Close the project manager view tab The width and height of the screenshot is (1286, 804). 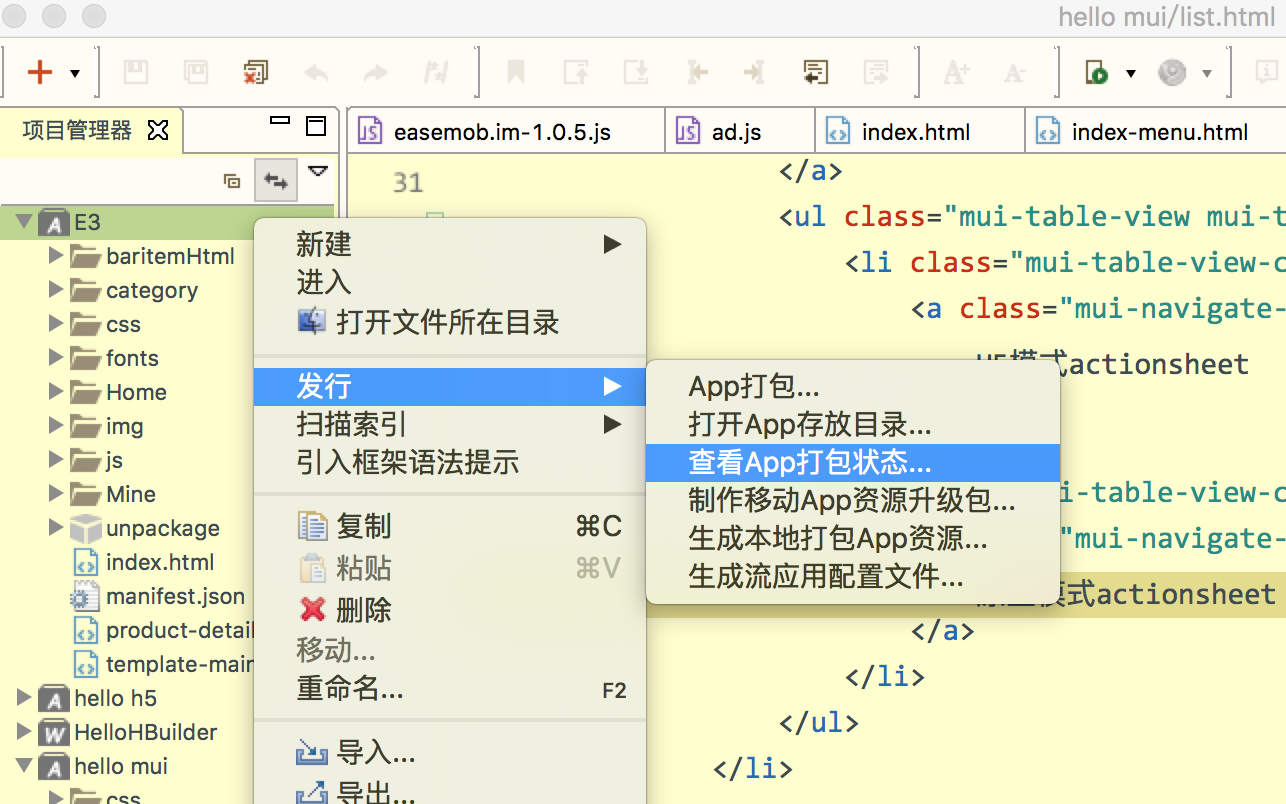point(158,131)
